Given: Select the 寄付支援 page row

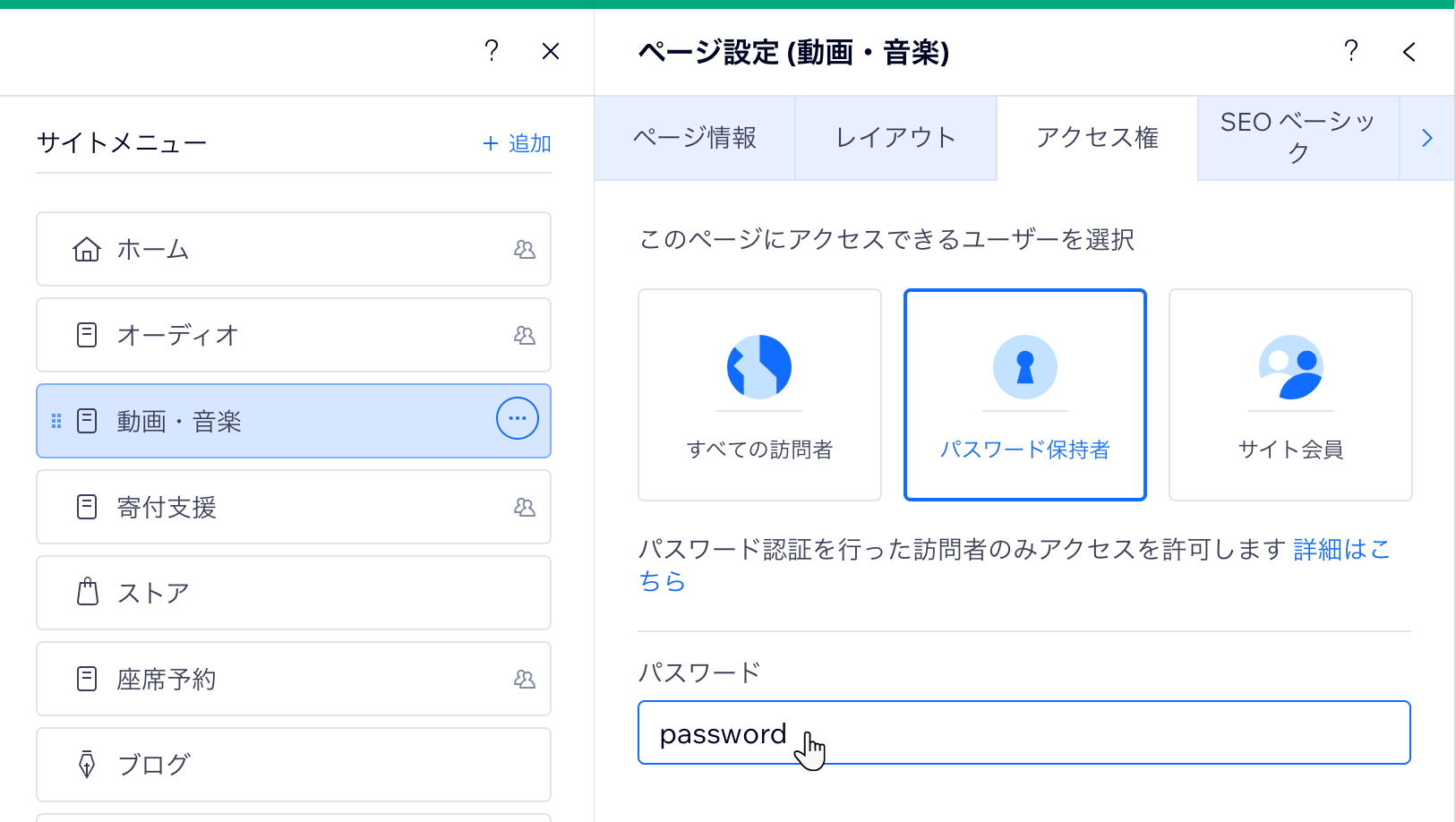Looking at the screenshot, I should tap(294, 507).
